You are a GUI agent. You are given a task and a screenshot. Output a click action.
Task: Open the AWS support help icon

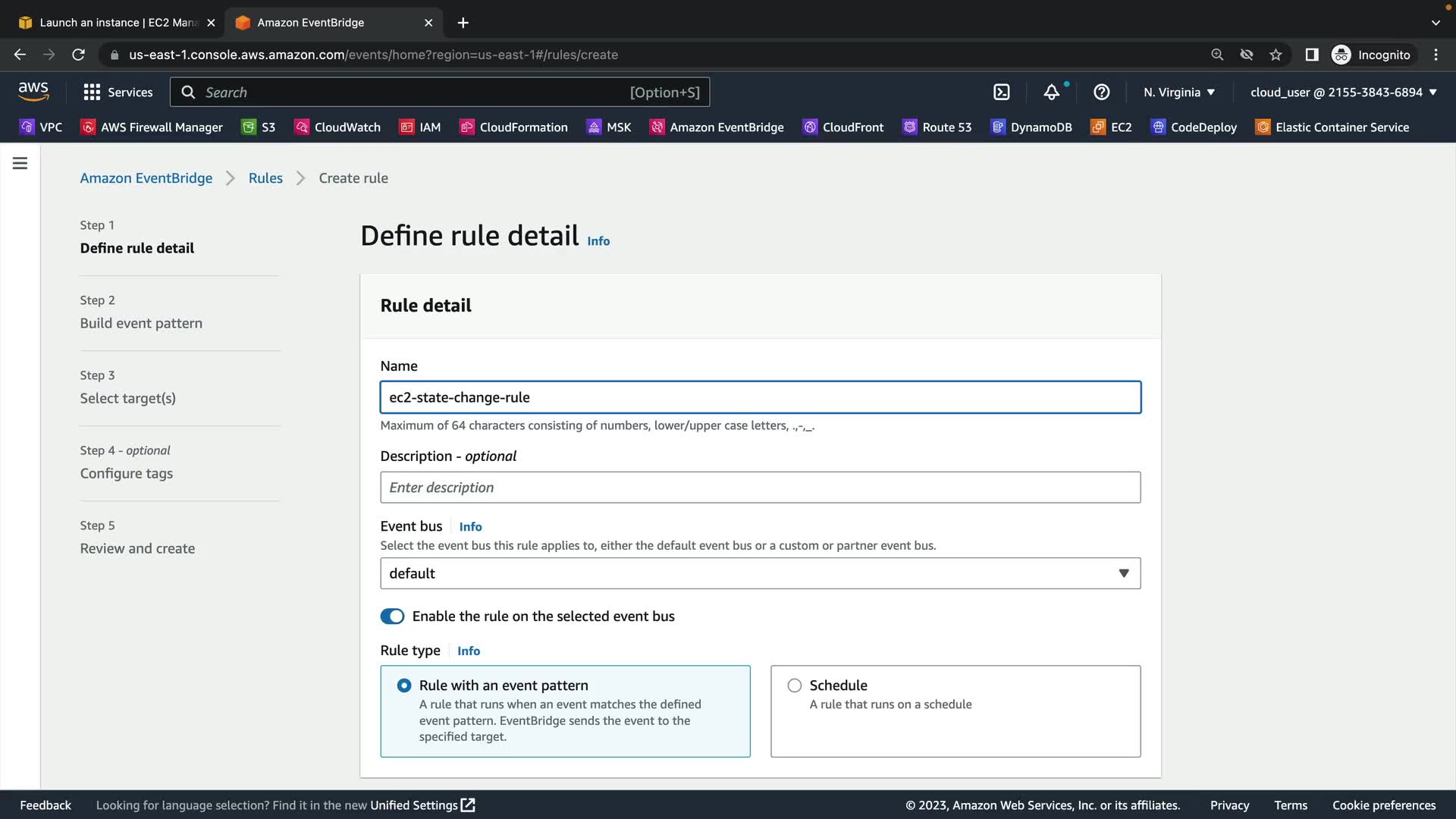(1101, 93)
